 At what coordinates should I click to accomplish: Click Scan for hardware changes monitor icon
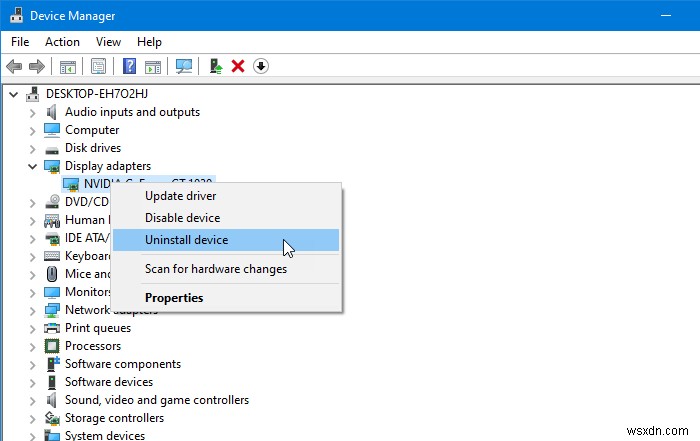[183, 67]
